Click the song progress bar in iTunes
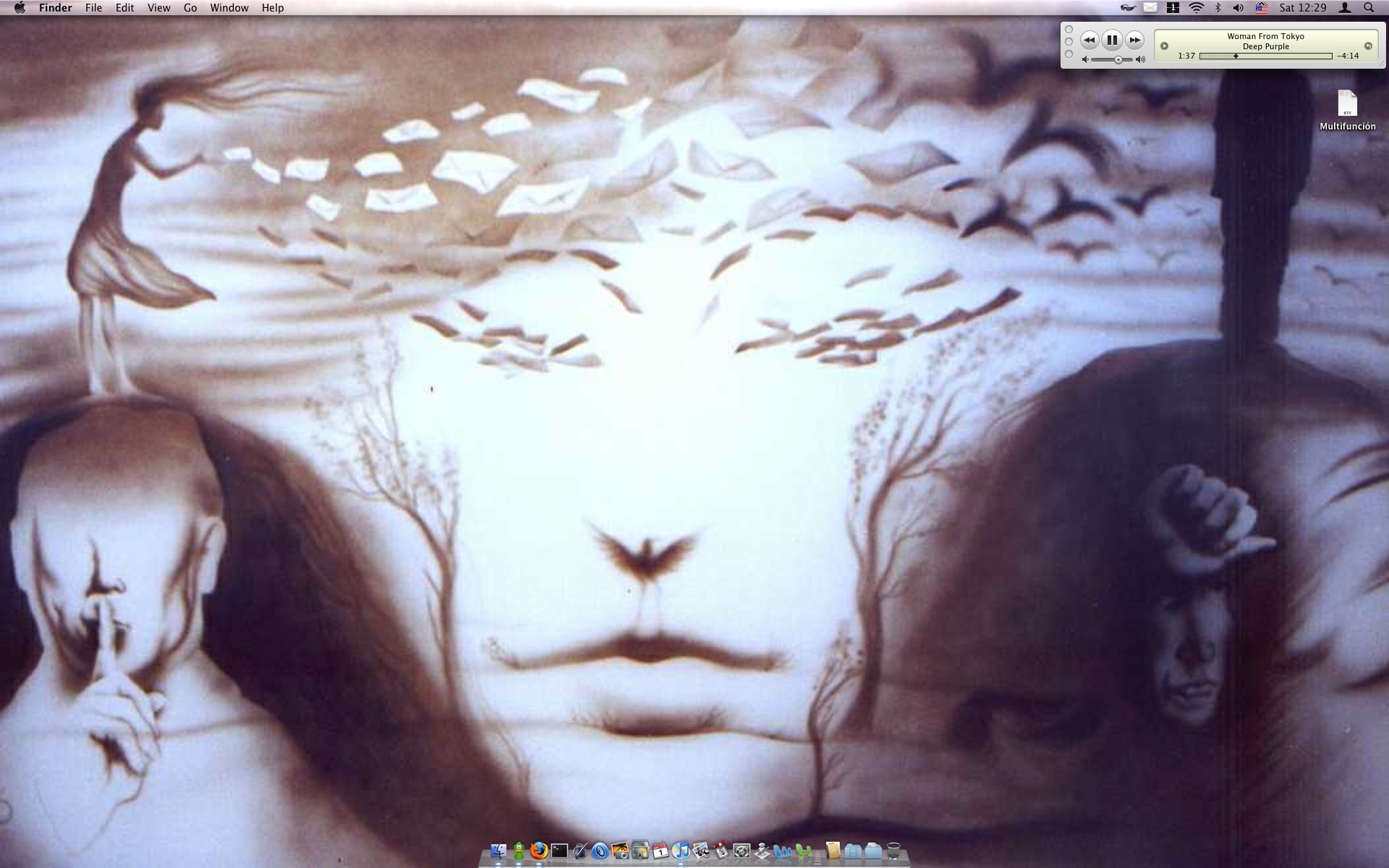This screenshot has height=868, width=1389. pyautogui.click(x=1265, y=56)
